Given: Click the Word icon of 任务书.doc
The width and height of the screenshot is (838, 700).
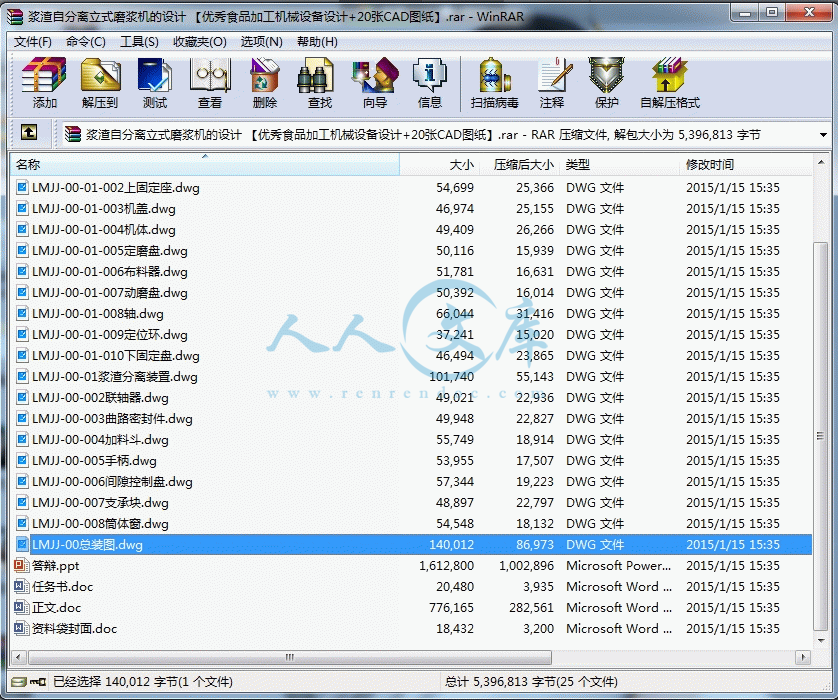Looking at the screenshot, I should 21,586.
